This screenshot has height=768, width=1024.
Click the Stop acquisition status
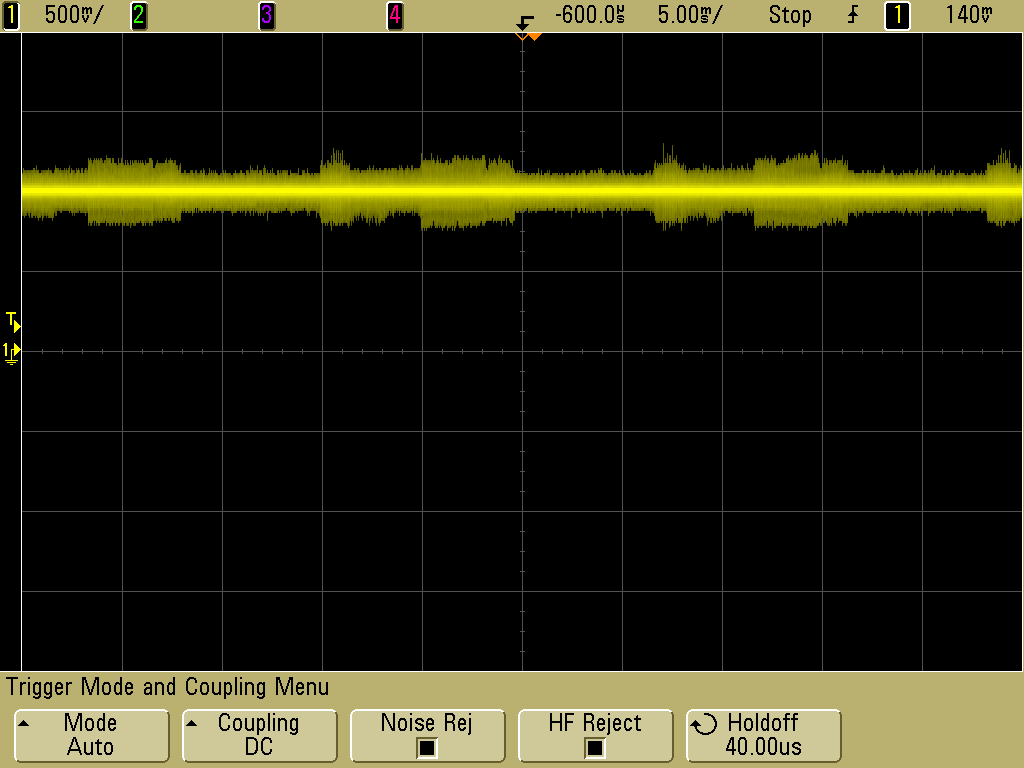click(x=789, y=15)
